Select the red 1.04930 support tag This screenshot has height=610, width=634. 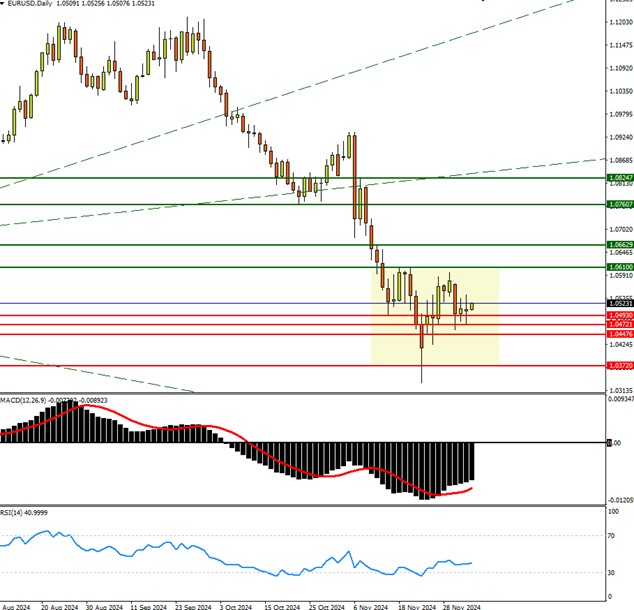619,316
